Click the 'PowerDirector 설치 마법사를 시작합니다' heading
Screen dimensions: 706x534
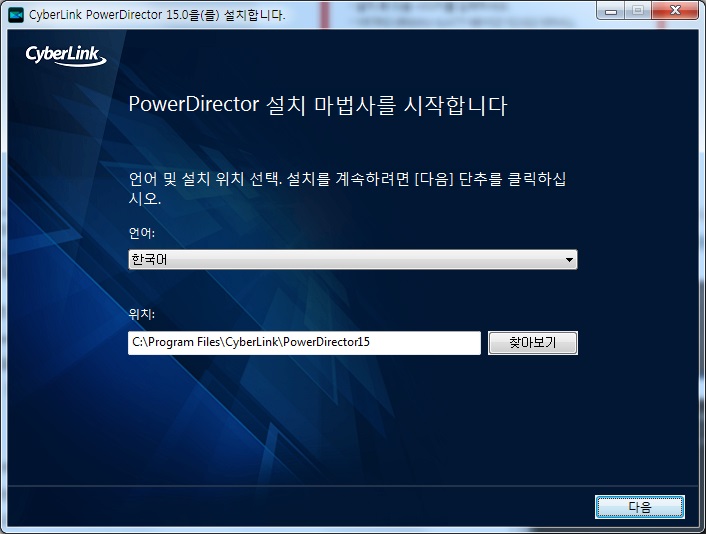[318, 105]
